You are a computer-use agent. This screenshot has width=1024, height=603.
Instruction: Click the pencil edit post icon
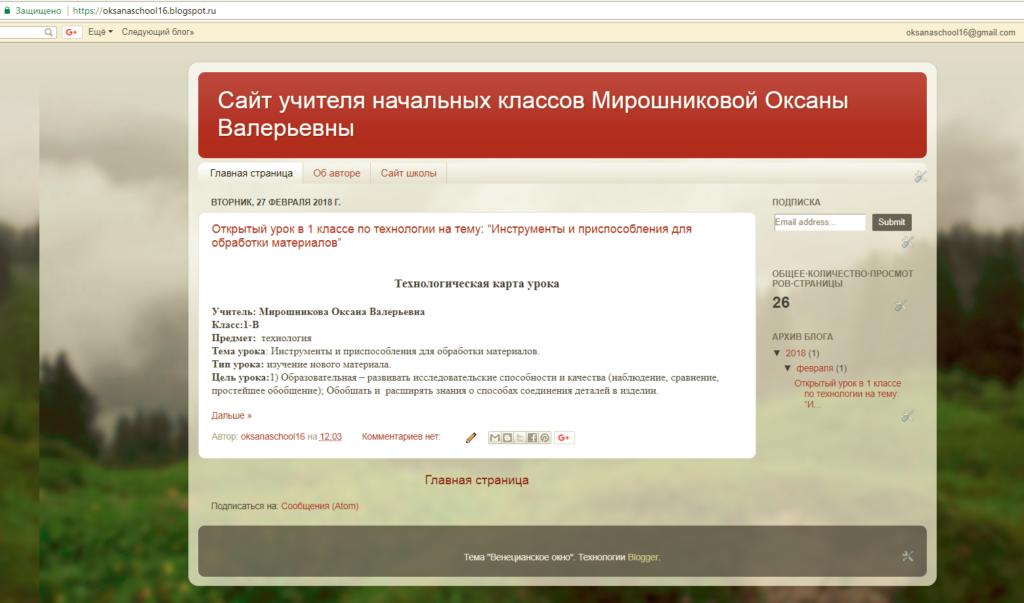(471, 438)
